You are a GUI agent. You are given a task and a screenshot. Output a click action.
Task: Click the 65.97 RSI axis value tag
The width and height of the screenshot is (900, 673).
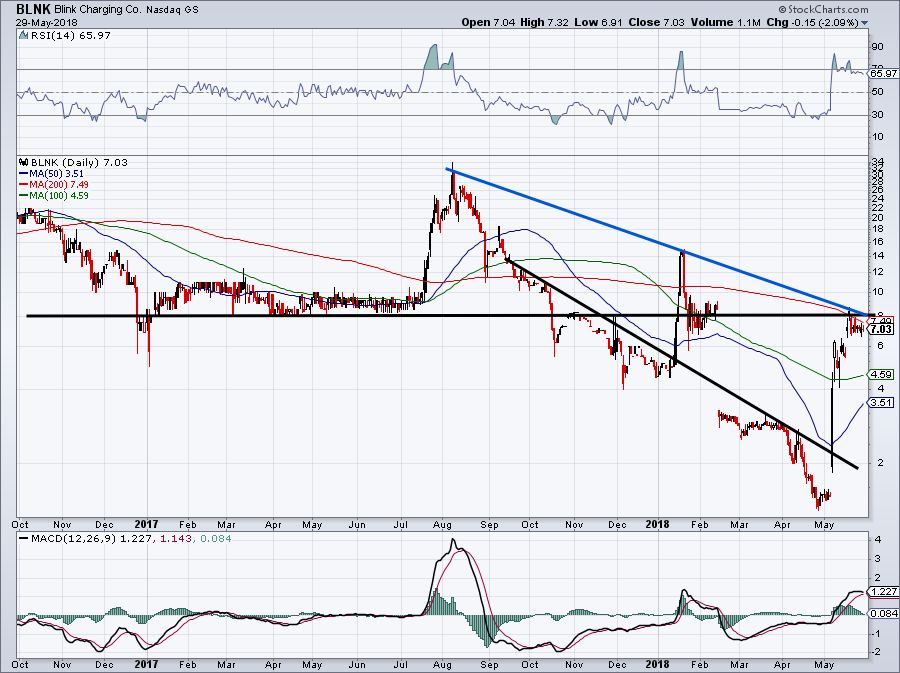coord(883,73)
